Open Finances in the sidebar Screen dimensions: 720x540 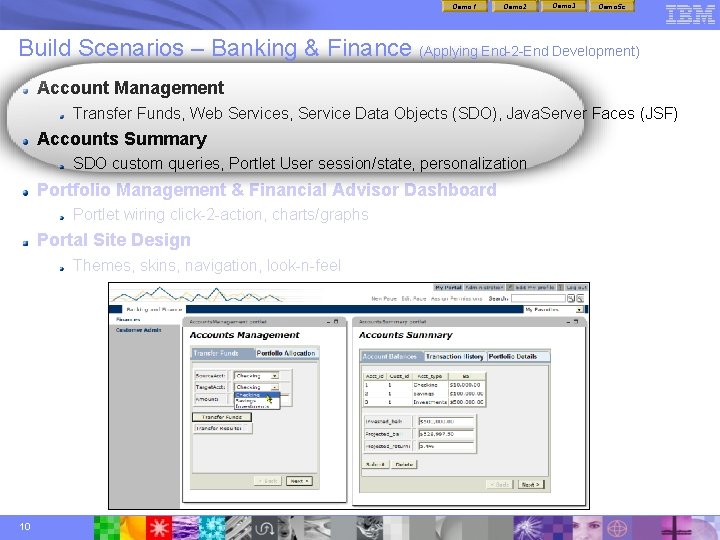128,320
